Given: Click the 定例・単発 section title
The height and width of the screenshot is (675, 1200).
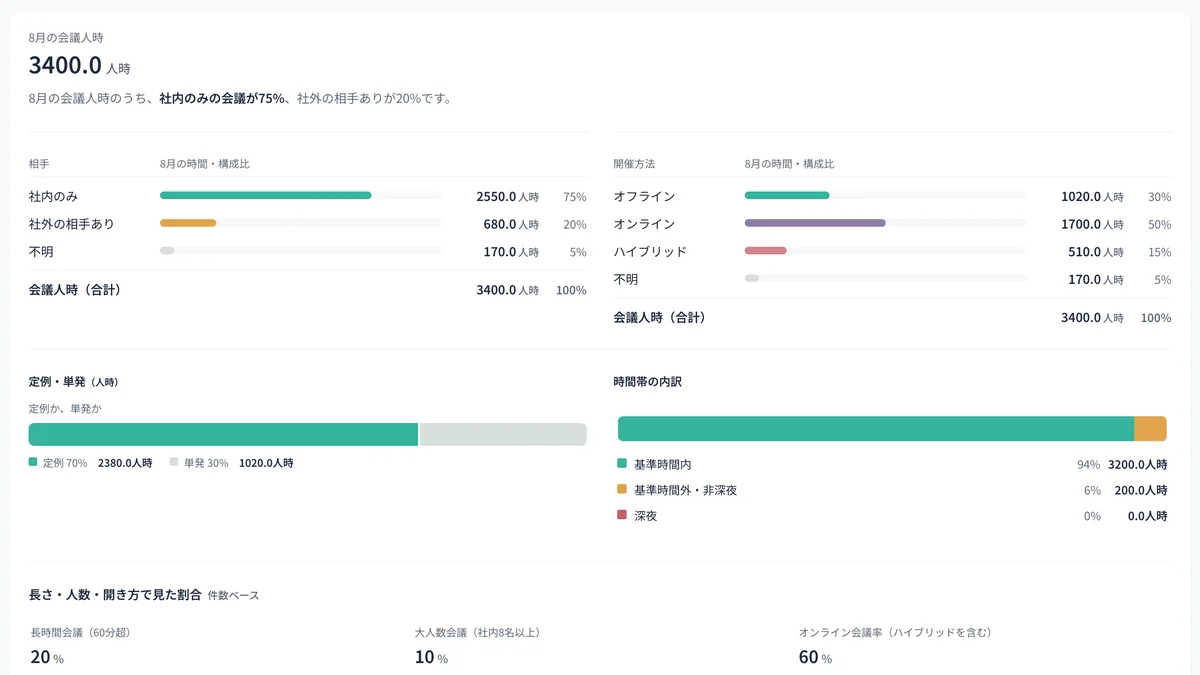Looking at the screenshot, I should coord(74,382).
